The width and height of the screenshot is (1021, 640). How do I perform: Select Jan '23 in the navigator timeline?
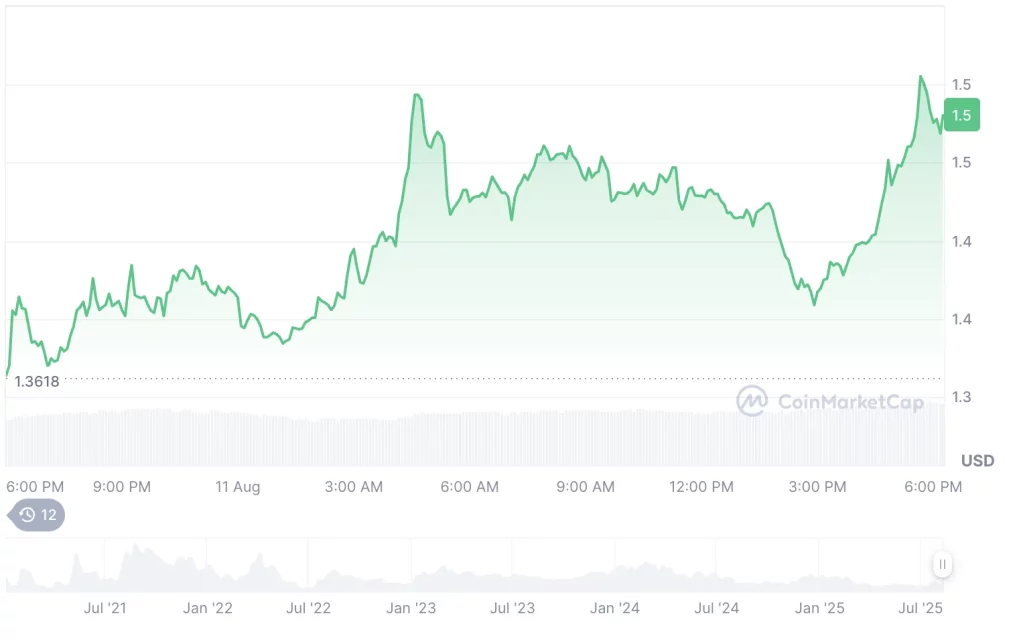[411, 608]
